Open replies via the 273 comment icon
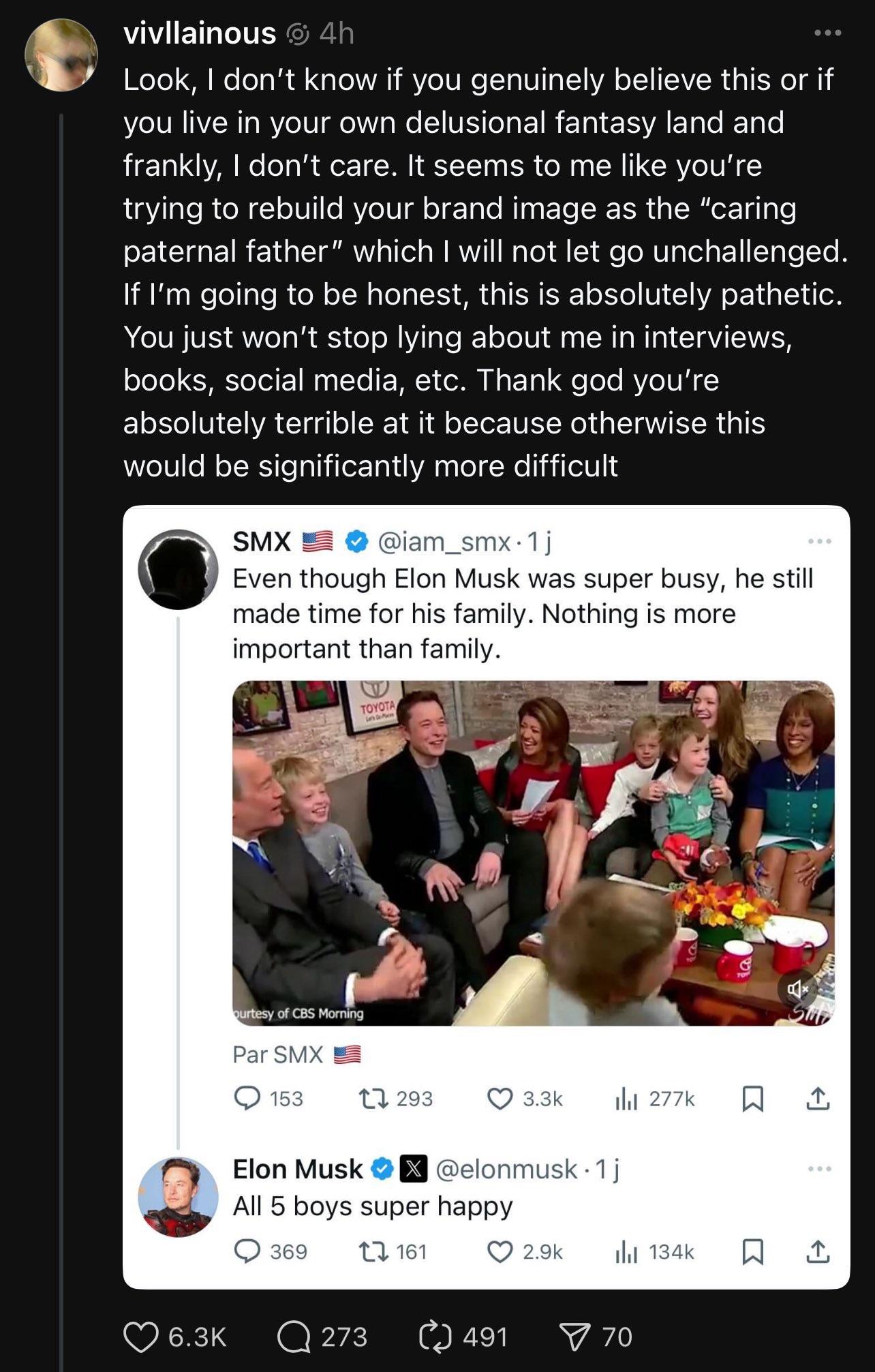 [294, 1337]
